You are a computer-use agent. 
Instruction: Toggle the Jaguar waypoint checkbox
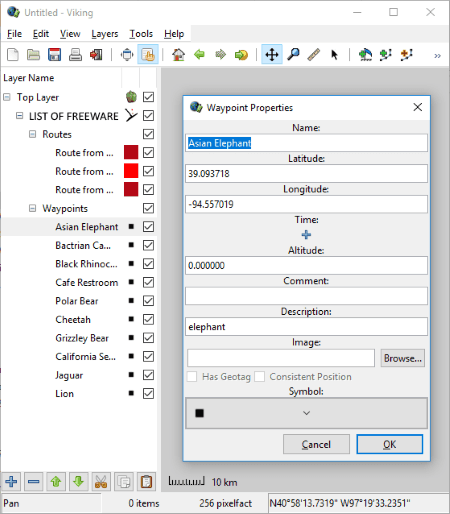pos(148,375)
